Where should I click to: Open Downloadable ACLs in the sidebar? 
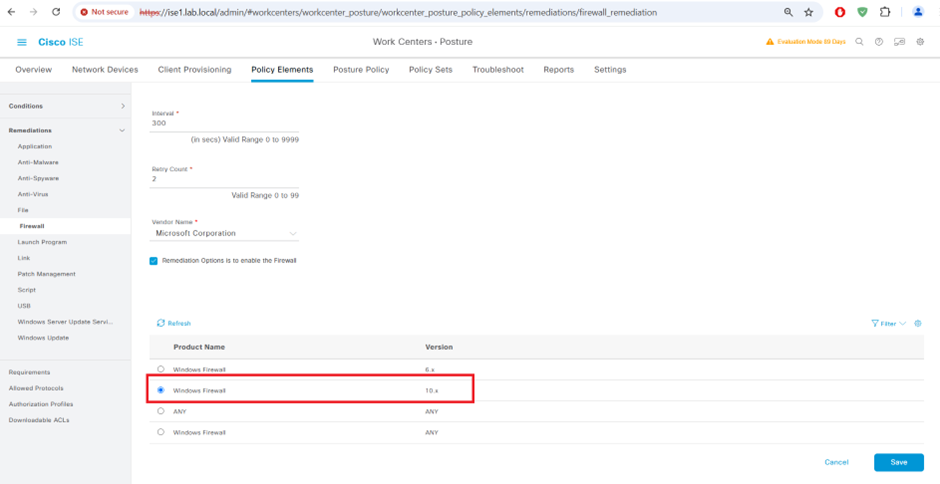[39, 420]
